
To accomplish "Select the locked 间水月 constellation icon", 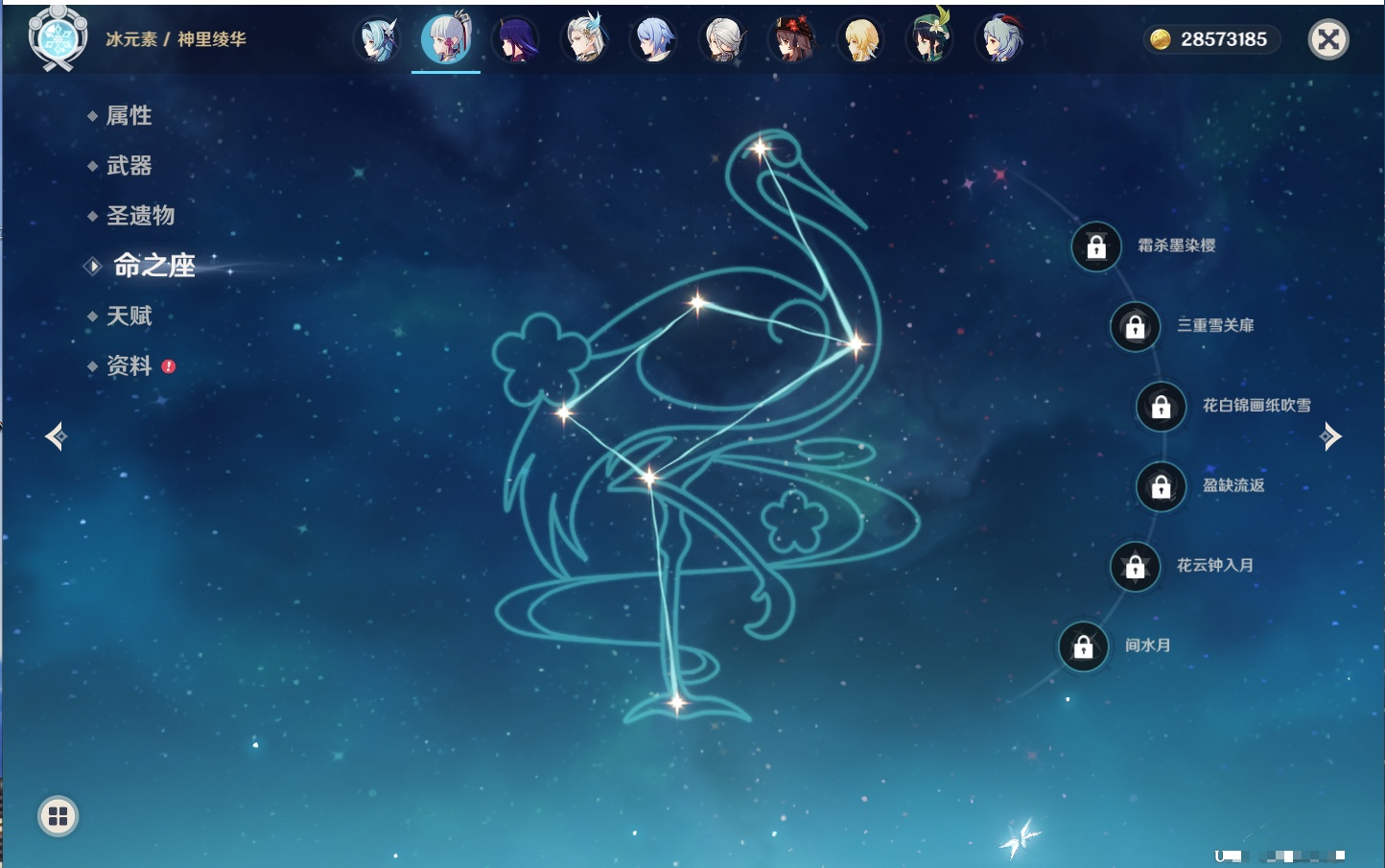I will [1083, 647].
